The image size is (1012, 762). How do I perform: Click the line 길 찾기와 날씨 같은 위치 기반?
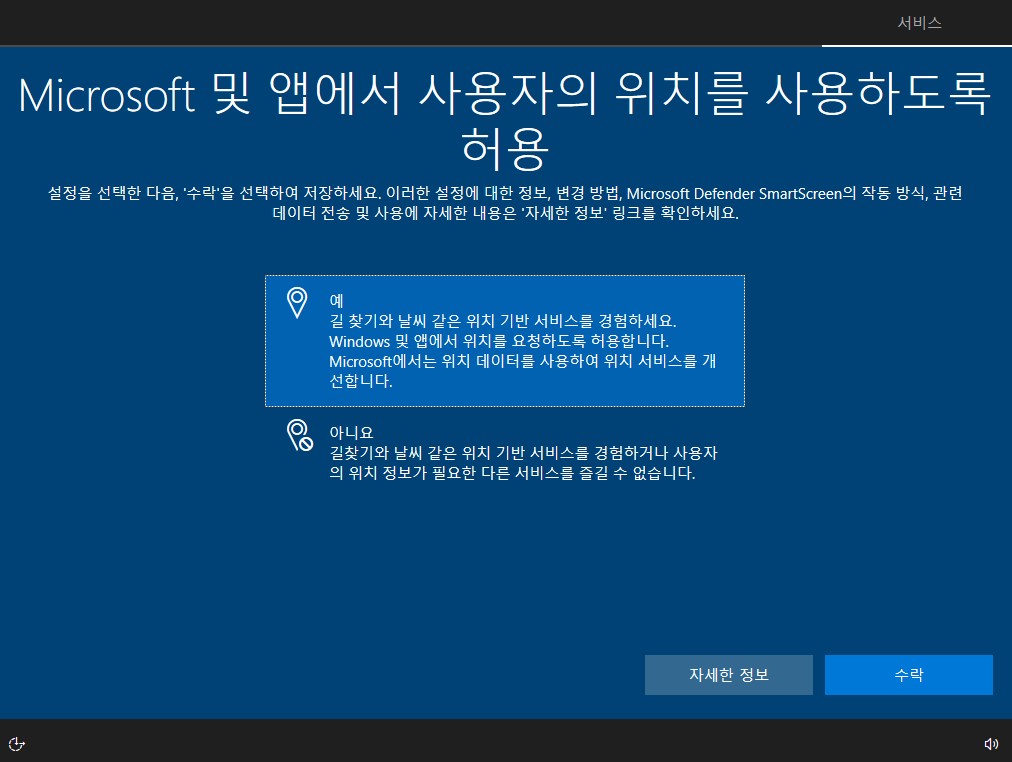point(503,321)
